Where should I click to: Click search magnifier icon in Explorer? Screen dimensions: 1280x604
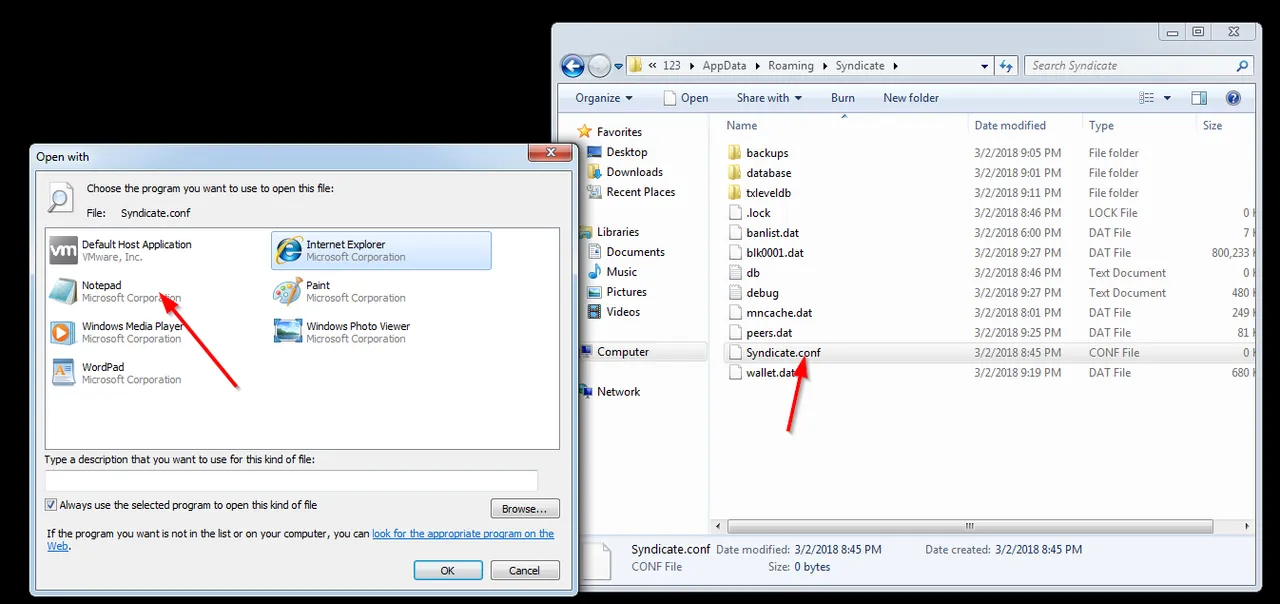[1242, 66]
